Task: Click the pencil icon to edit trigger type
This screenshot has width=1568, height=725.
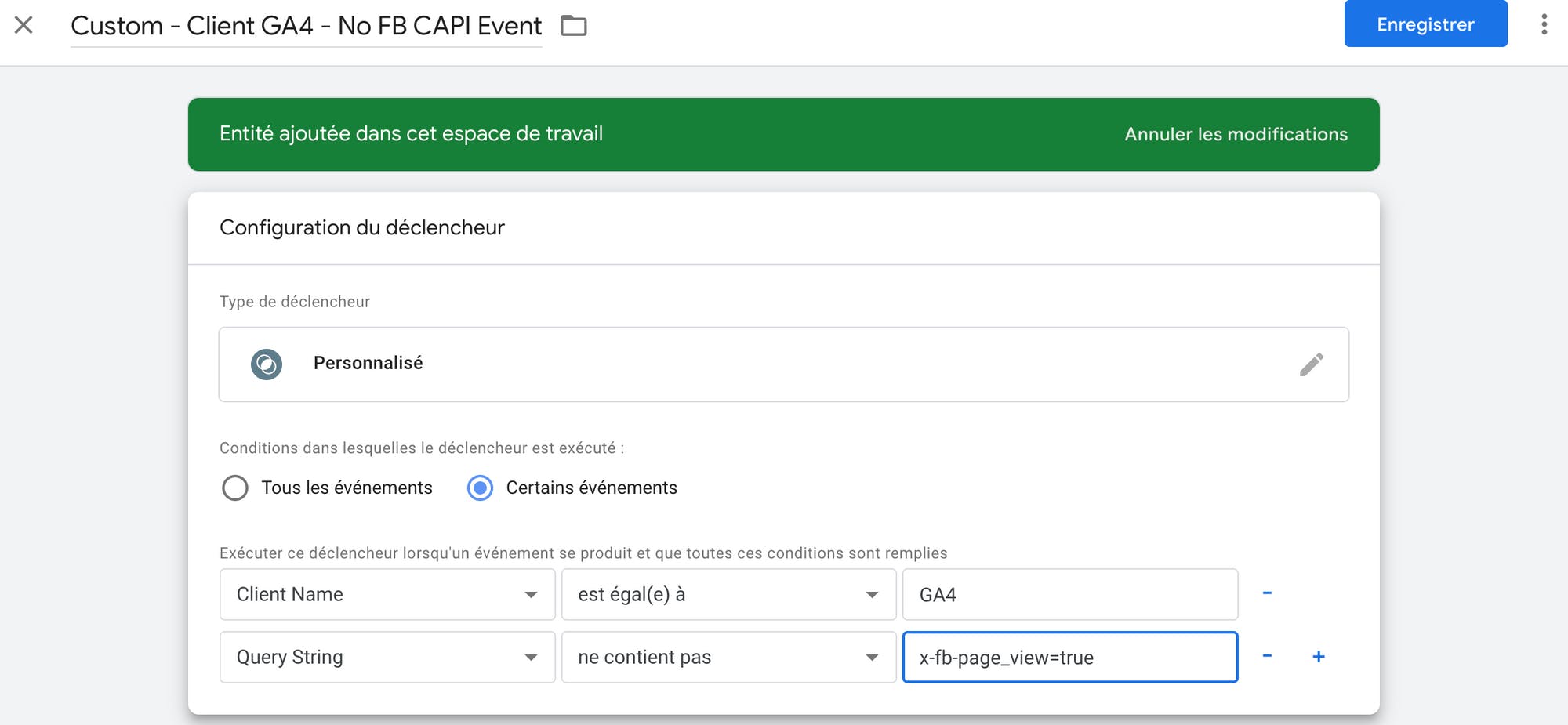Action: tap(1312, 364)
